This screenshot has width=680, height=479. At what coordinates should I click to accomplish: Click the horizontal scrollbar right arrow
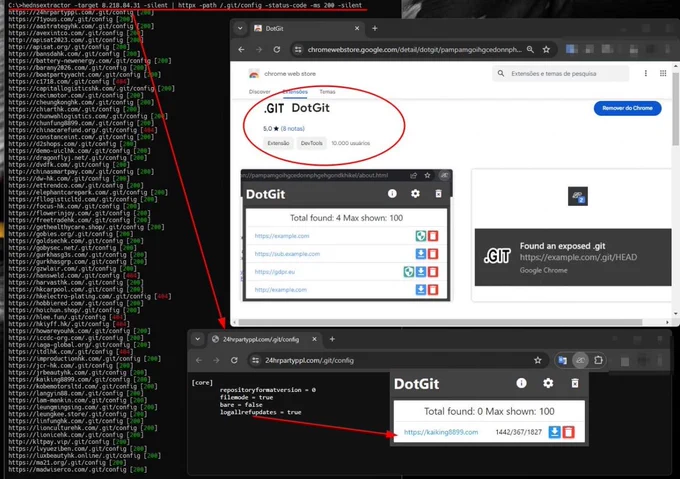point(667,322)
